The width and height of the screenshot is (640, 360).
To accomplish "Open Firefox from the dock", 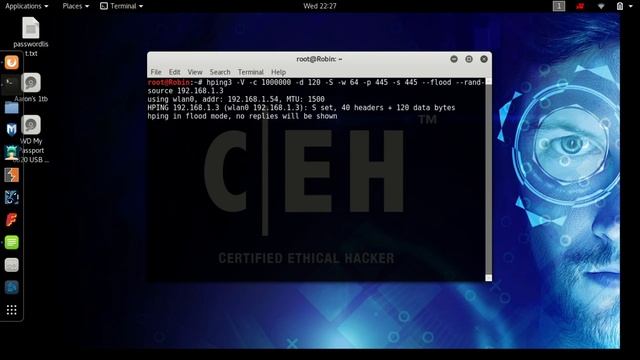I will coord(11,62).
